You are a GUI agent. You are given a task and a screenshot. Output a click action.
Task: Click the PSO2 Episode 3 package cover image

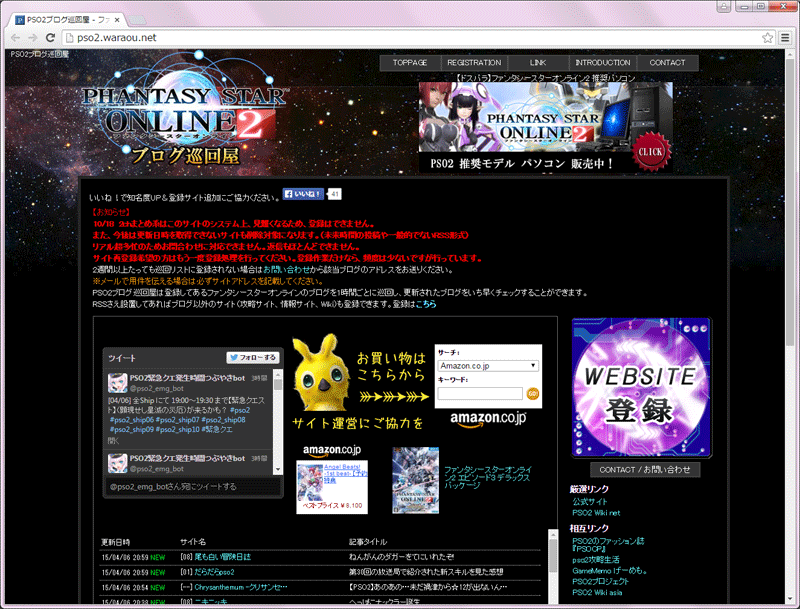click(x=415, y=480)
